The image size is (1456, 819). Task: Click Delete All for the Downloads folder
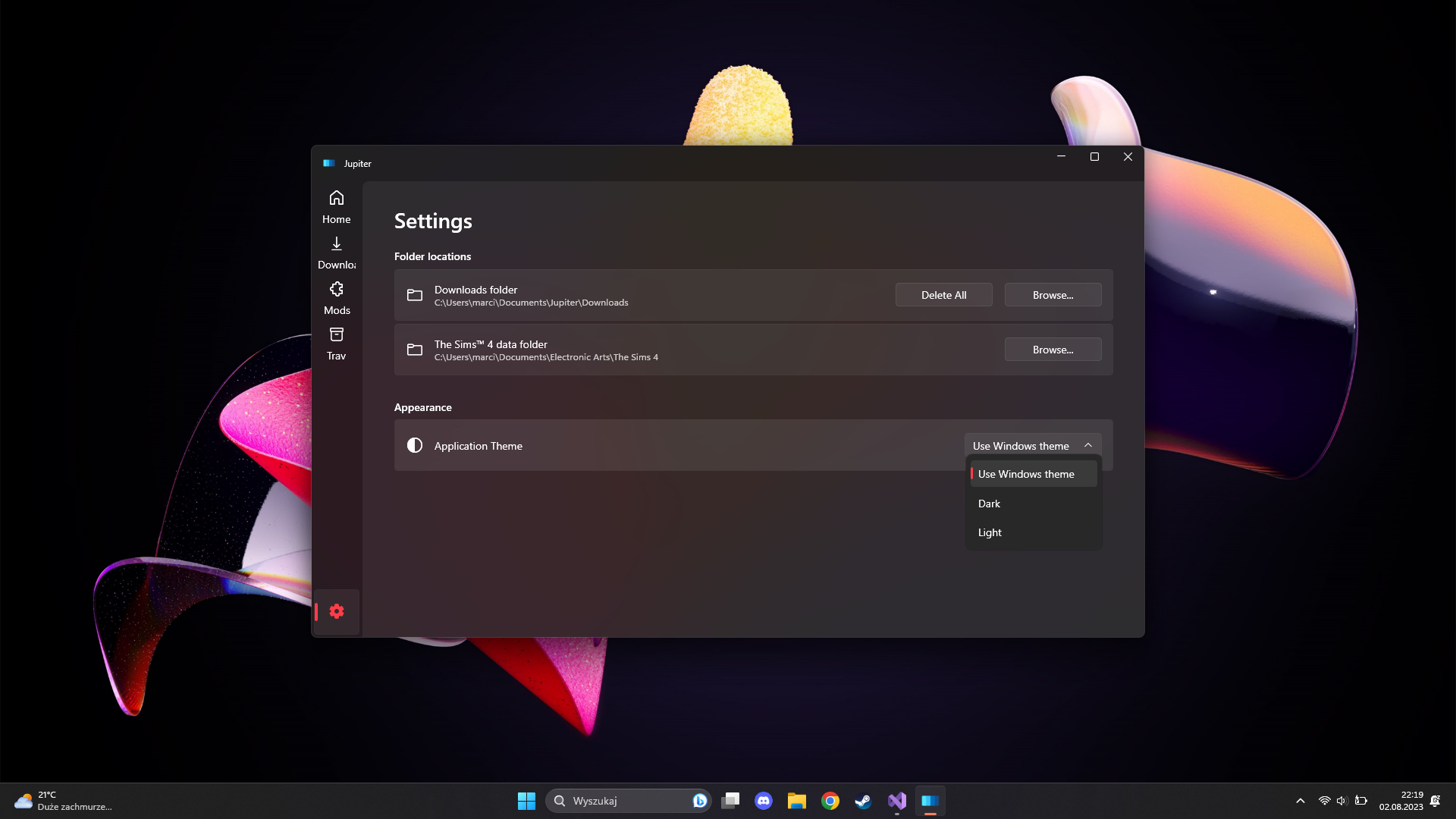coord(943,294)
